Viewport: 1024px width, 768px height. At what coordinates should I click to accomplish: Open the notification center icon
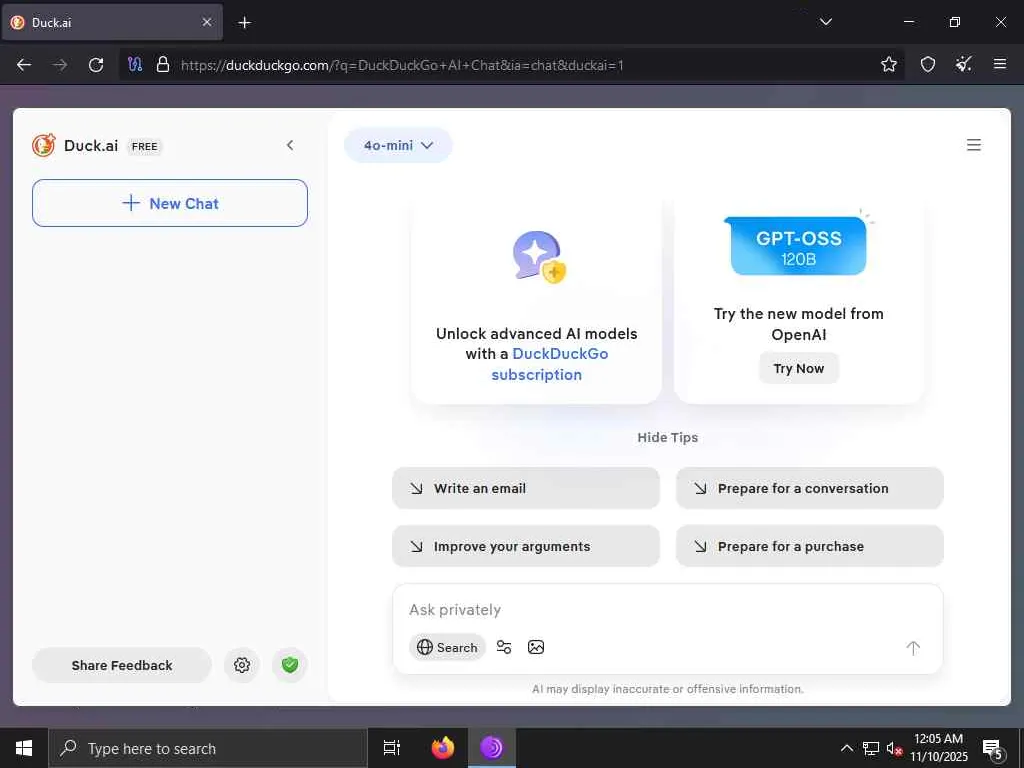[x=993, y=749]
